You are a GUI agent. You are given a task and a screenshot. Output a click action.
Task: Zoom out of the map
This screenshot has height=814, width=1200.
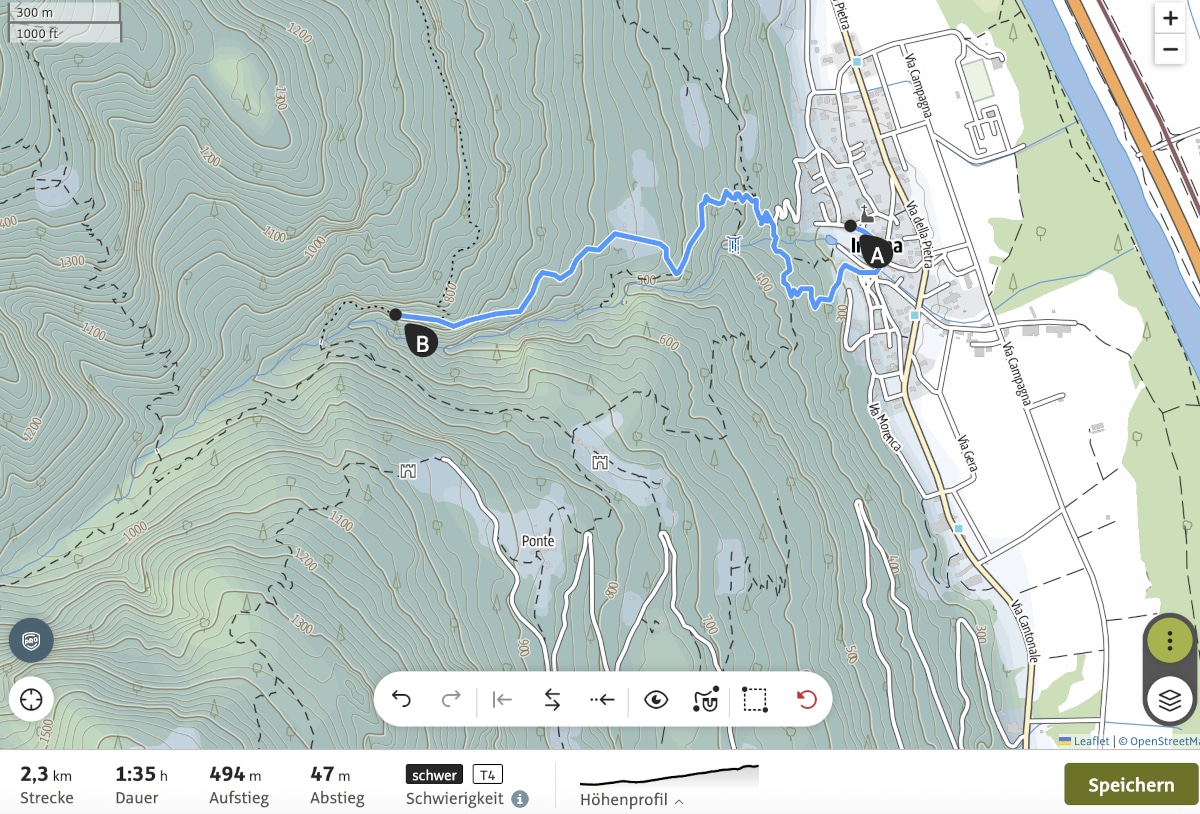tap(1170, 49)
